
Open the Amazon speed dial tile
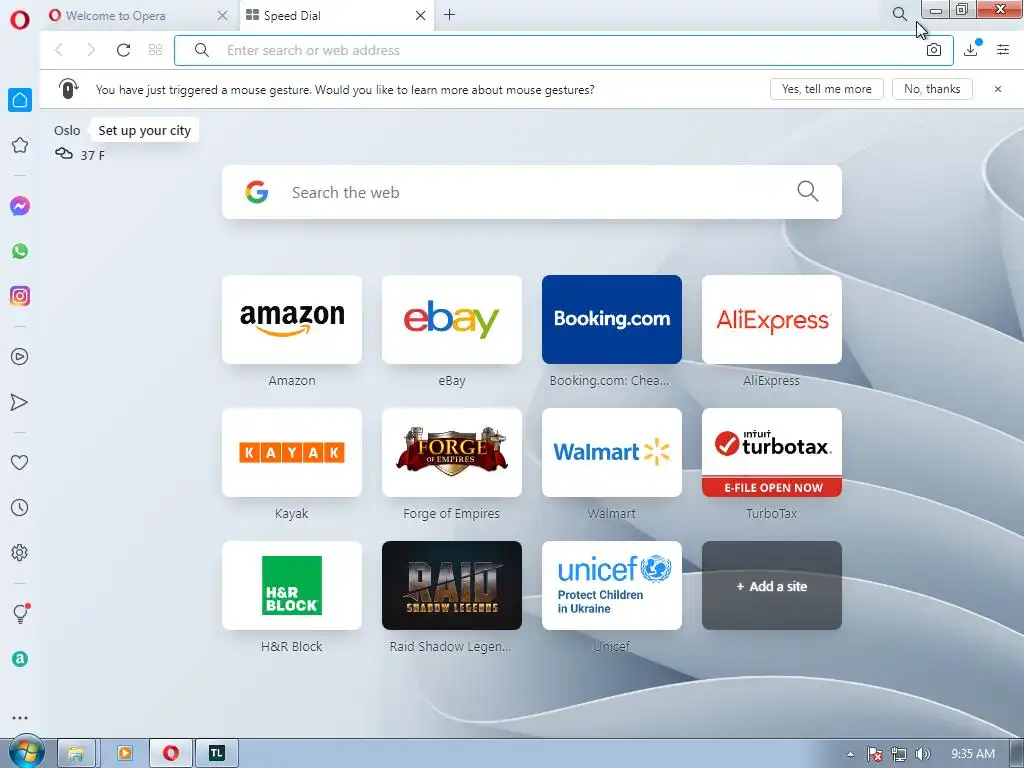point(292,319)
